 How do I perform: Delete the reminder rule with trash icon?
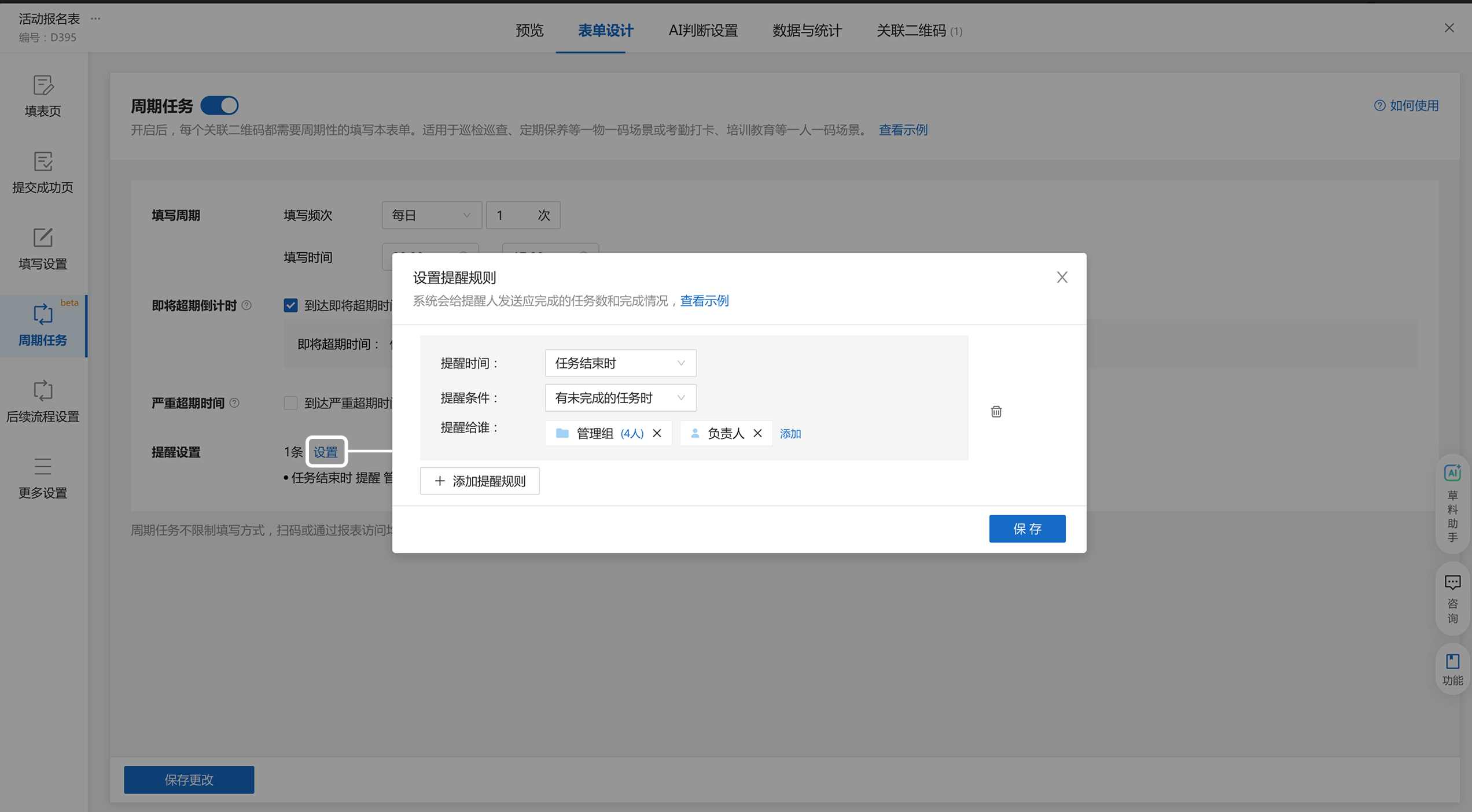pos(996,412)
